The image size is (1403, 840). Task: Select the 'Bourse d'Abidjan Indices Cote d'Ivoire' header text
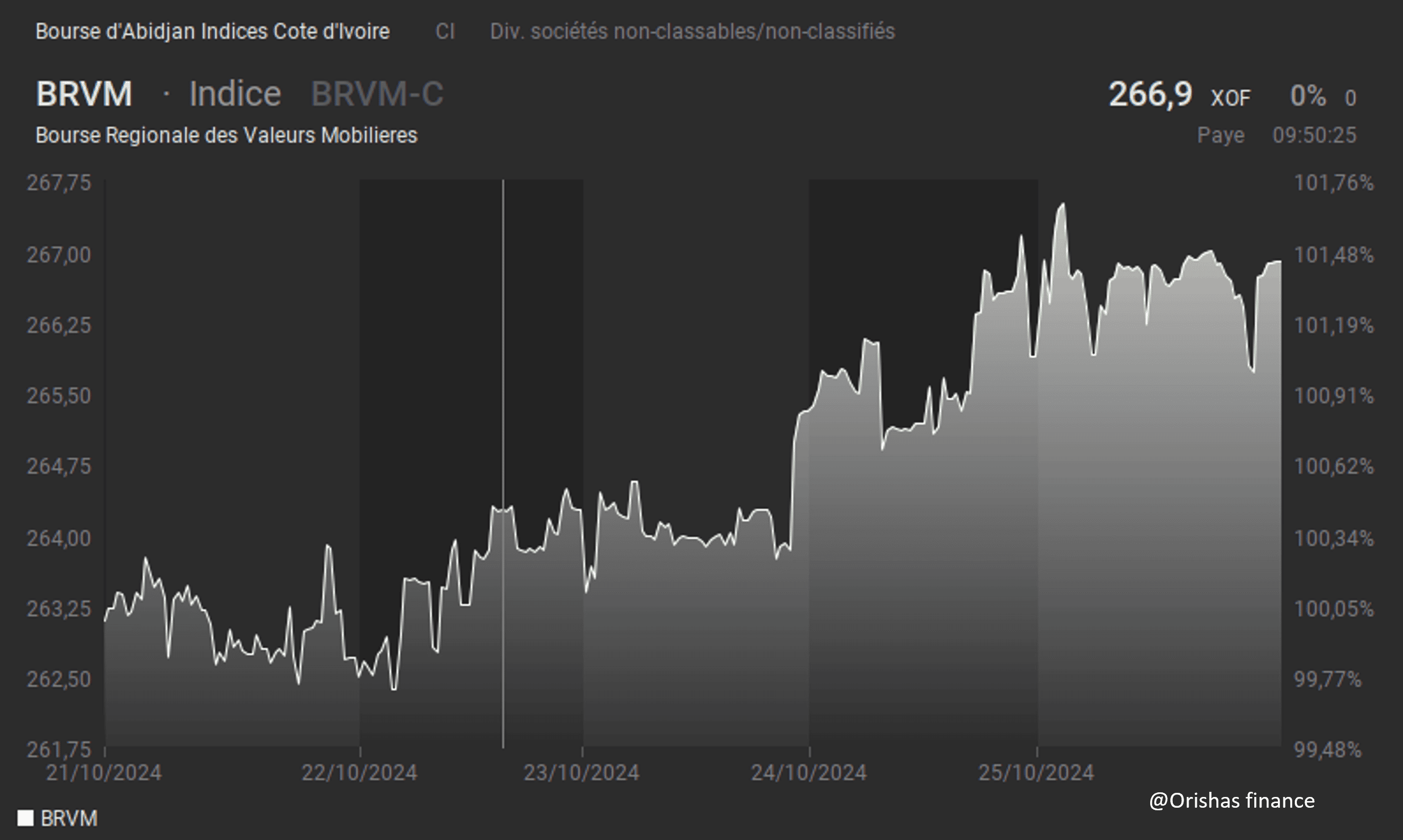click(212, 31)
